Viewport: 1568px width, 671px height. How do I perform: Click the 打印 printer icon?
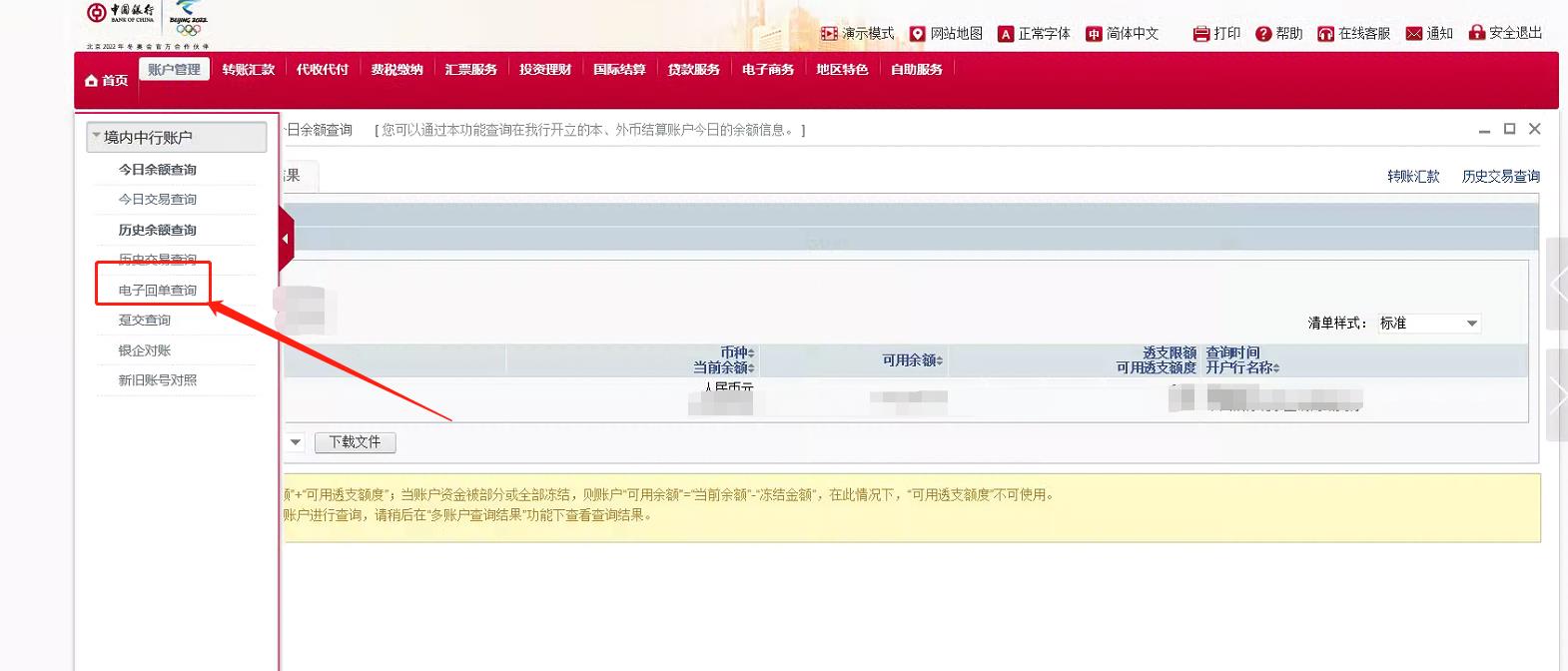coord(1201,34)
